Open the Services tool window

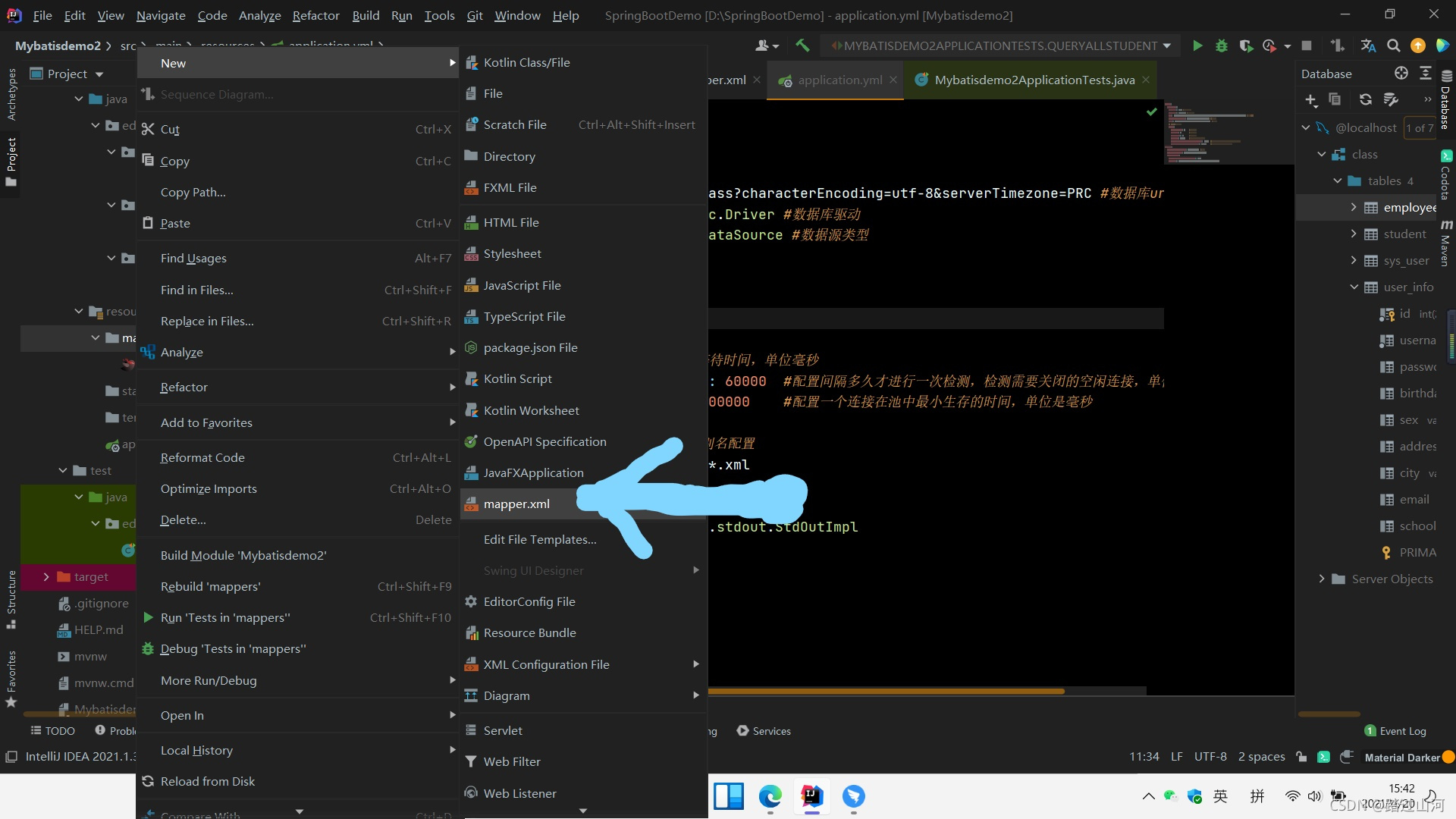tap(764, 731)
